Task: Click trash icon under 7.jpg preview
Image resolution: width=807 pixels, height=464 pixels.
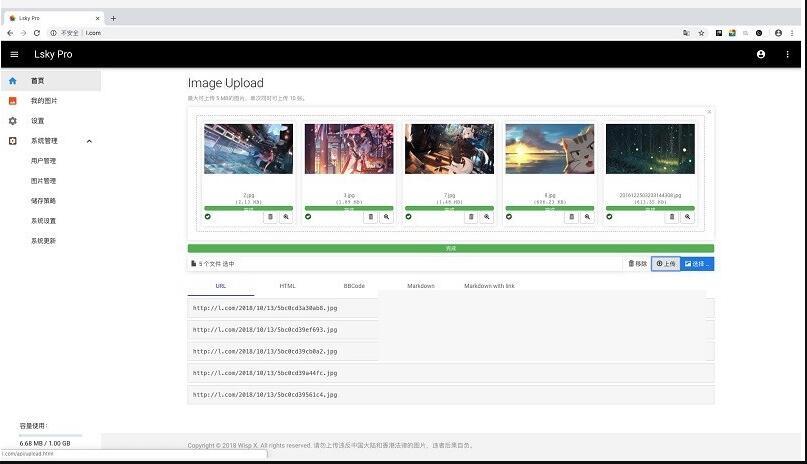Action: click(471, 216)
